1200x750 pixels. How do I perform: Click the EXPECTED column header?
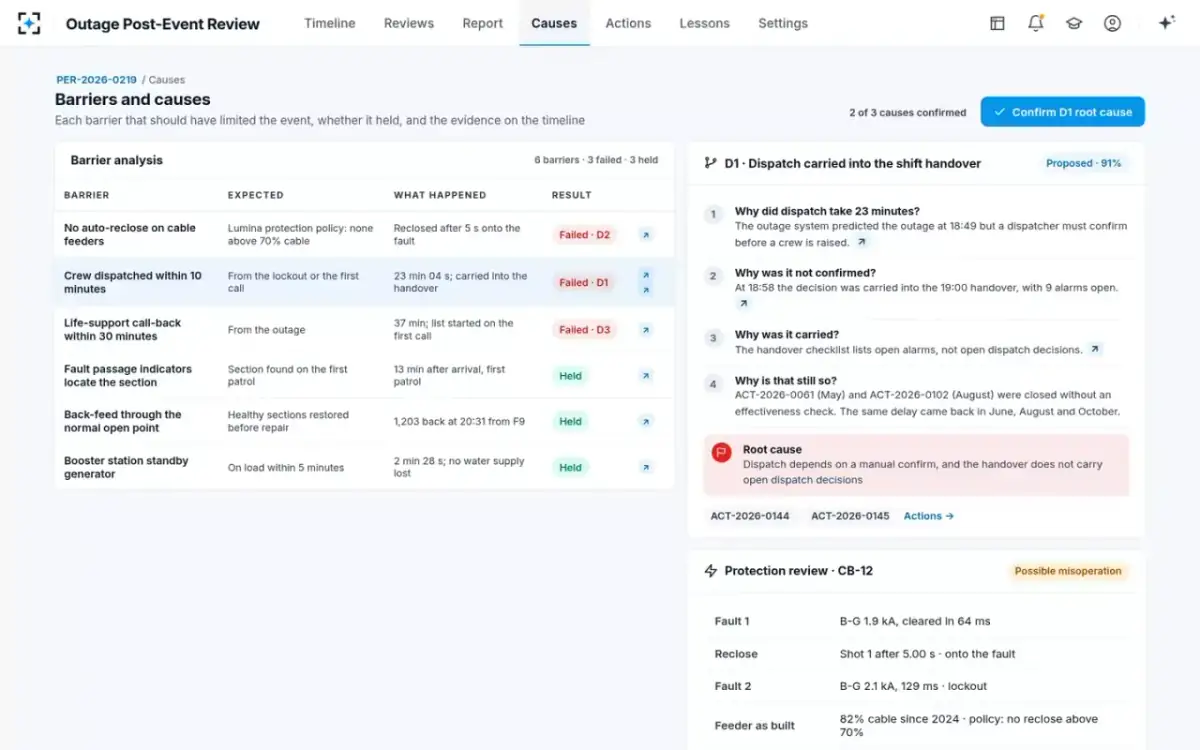pyautogui.click(x=256, y=195)
